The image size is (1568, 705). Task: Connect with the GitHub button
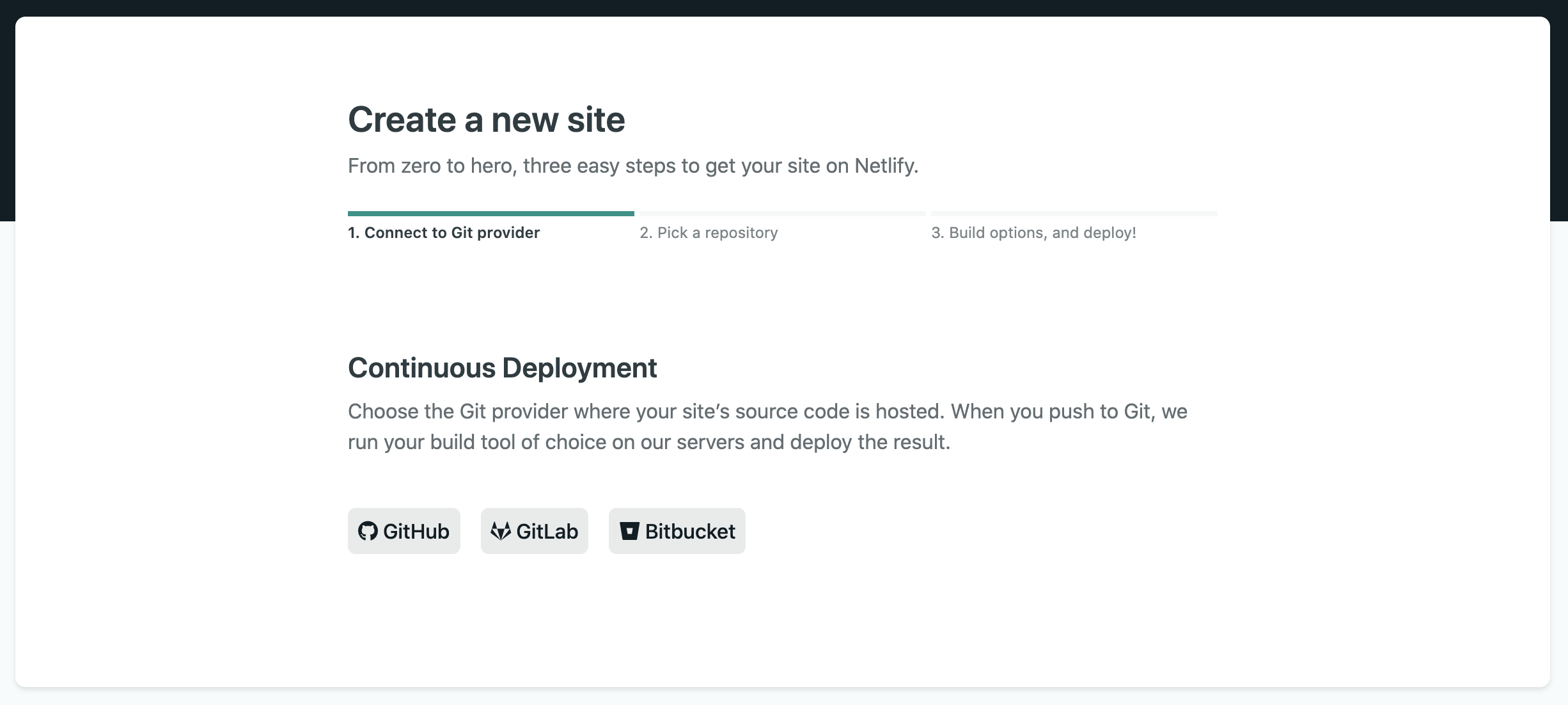pyautogui.click(x=404, y=531)
